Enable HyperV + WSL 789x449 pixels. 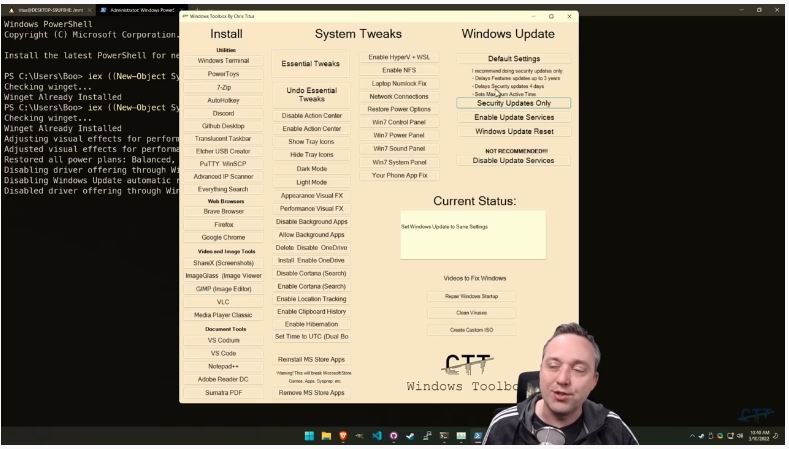(x=399, y=57)
